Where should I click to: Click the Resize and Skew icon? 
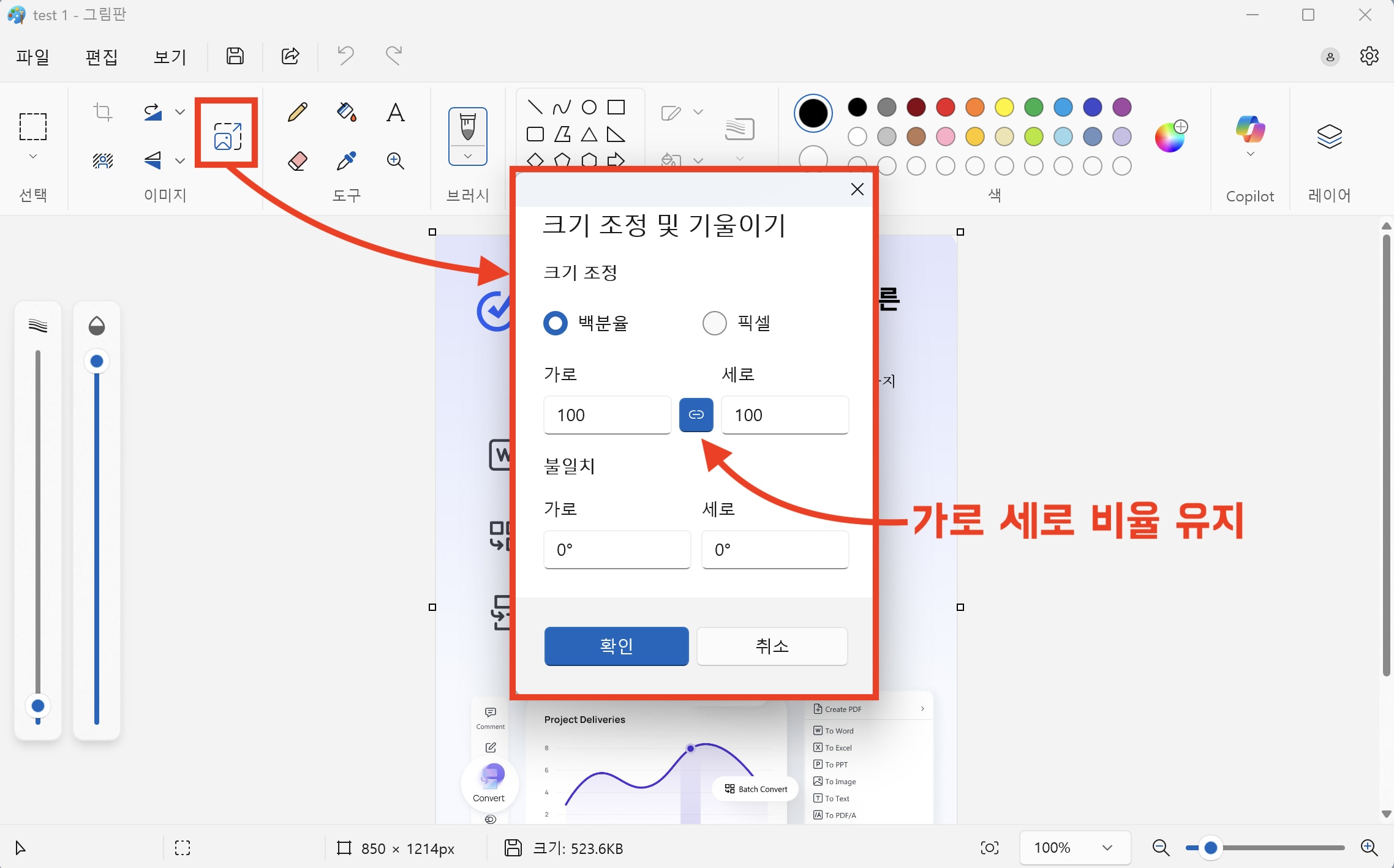click(227, 135)
